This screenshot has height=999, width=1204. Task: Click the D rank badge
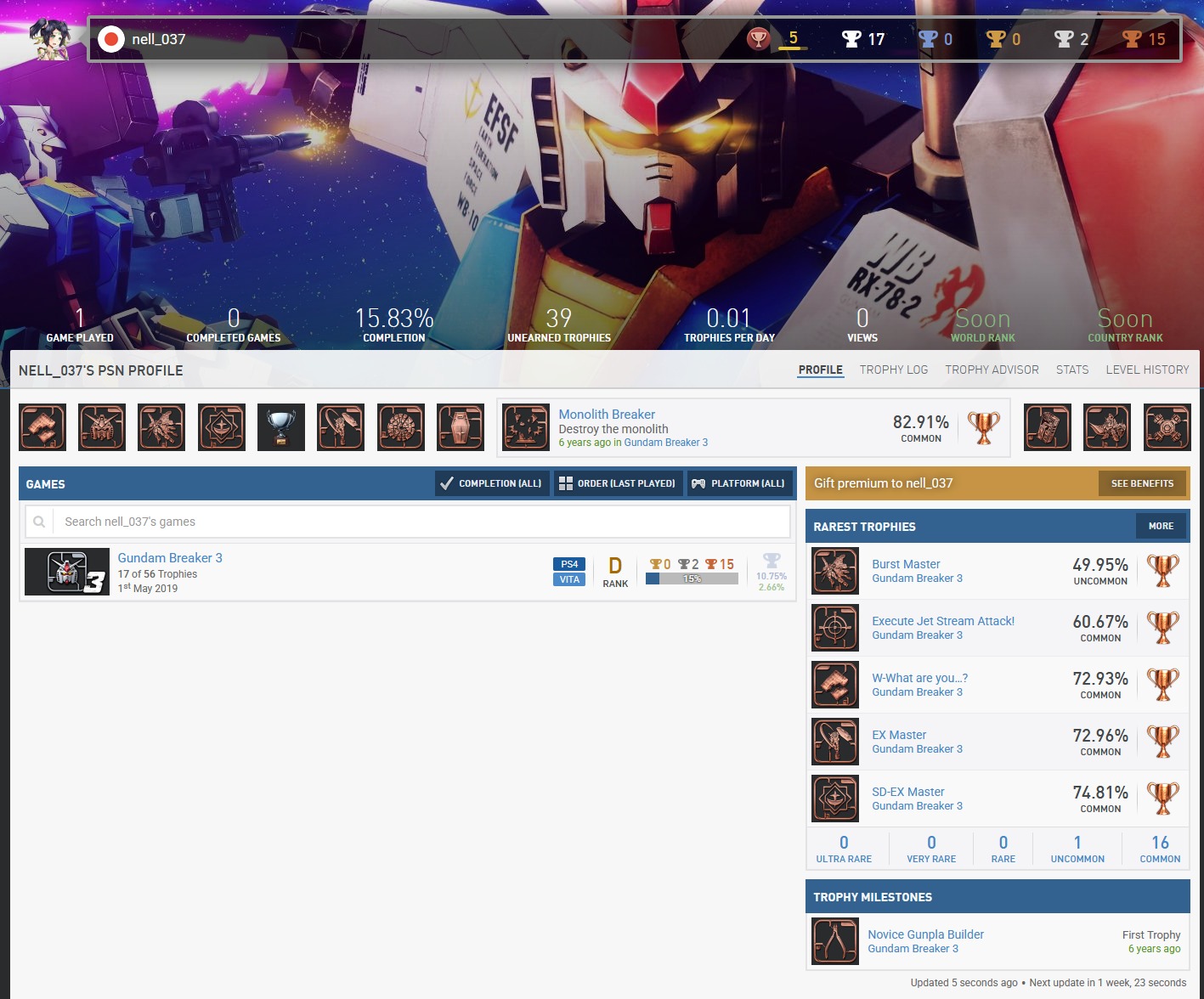point(615,571)
